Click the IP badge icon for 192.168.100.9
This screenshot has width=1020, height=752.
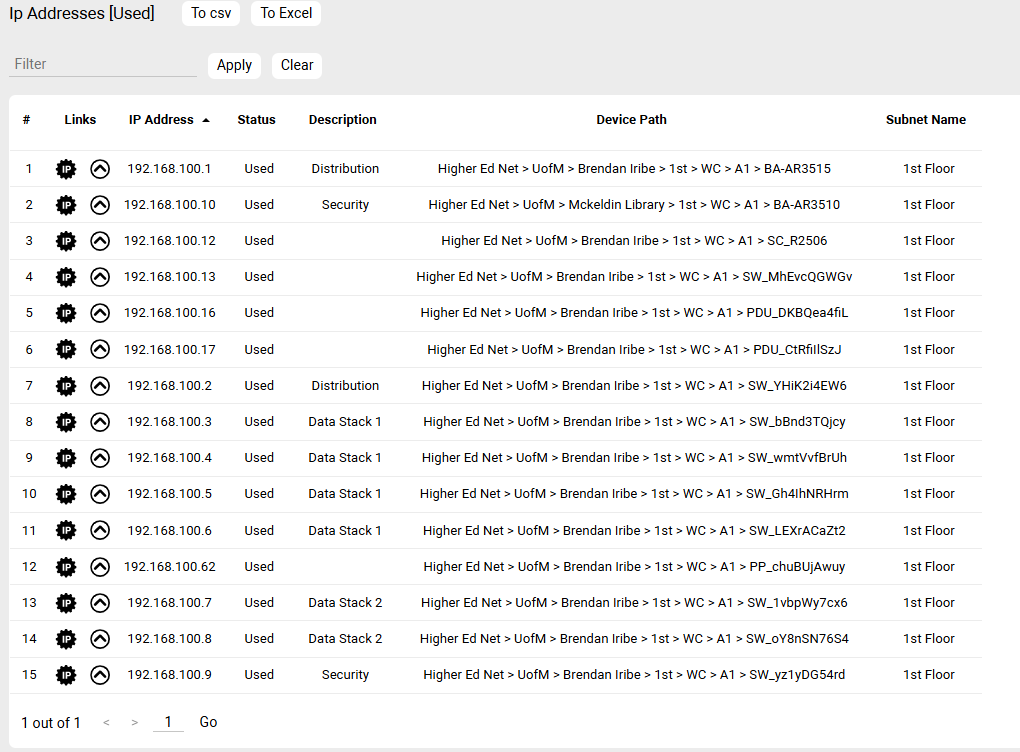coord(66,675)
